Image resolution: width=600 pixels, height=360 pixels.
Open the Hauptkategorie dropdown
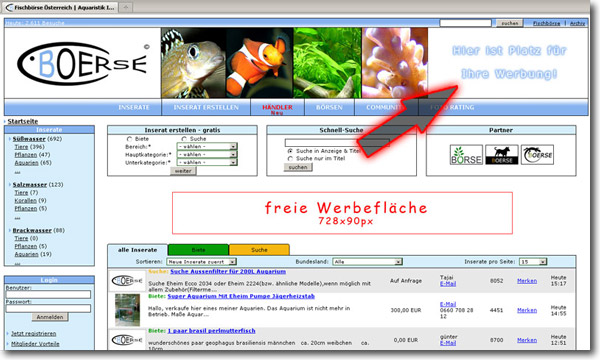click(x=207, y=155)
